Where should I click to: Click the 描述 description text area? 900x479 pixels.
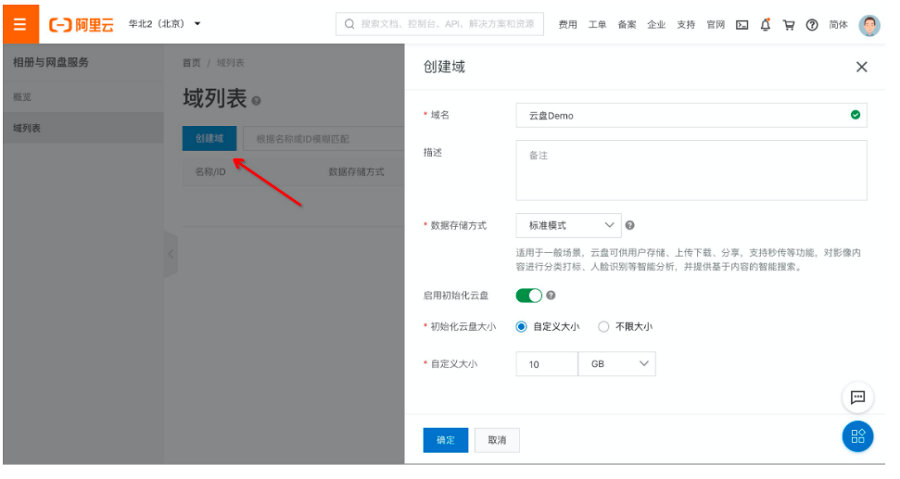coord(690,170)
